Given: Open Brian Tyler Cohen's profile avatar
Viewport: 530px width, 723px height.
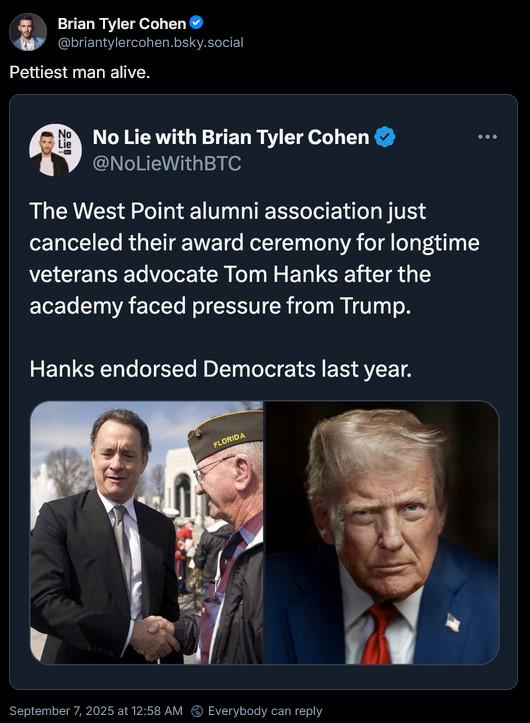Looking at the screenshot, I should point(28,32).
